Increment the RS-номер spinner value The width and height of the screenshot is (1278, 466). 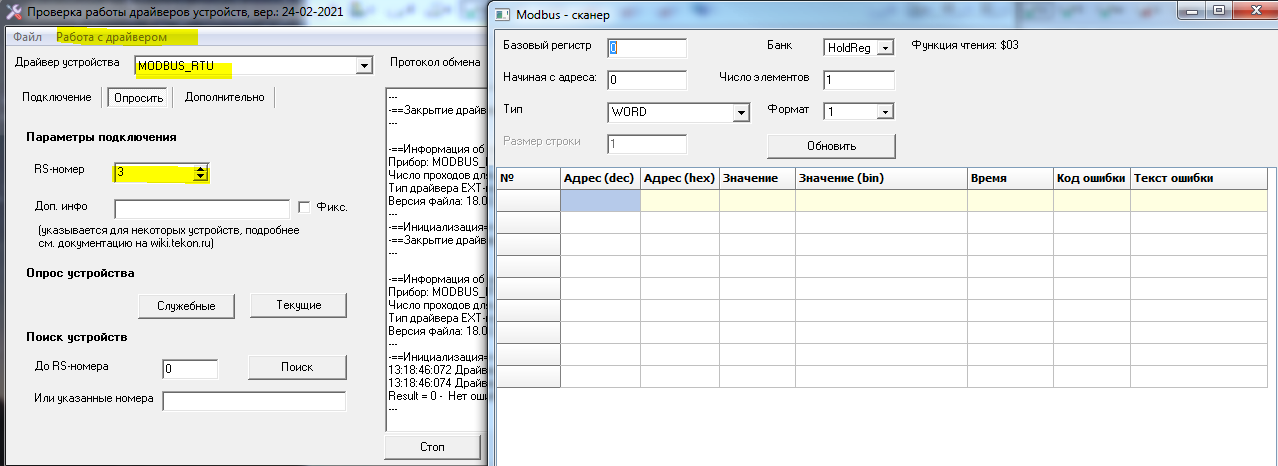tap(201, 168)
